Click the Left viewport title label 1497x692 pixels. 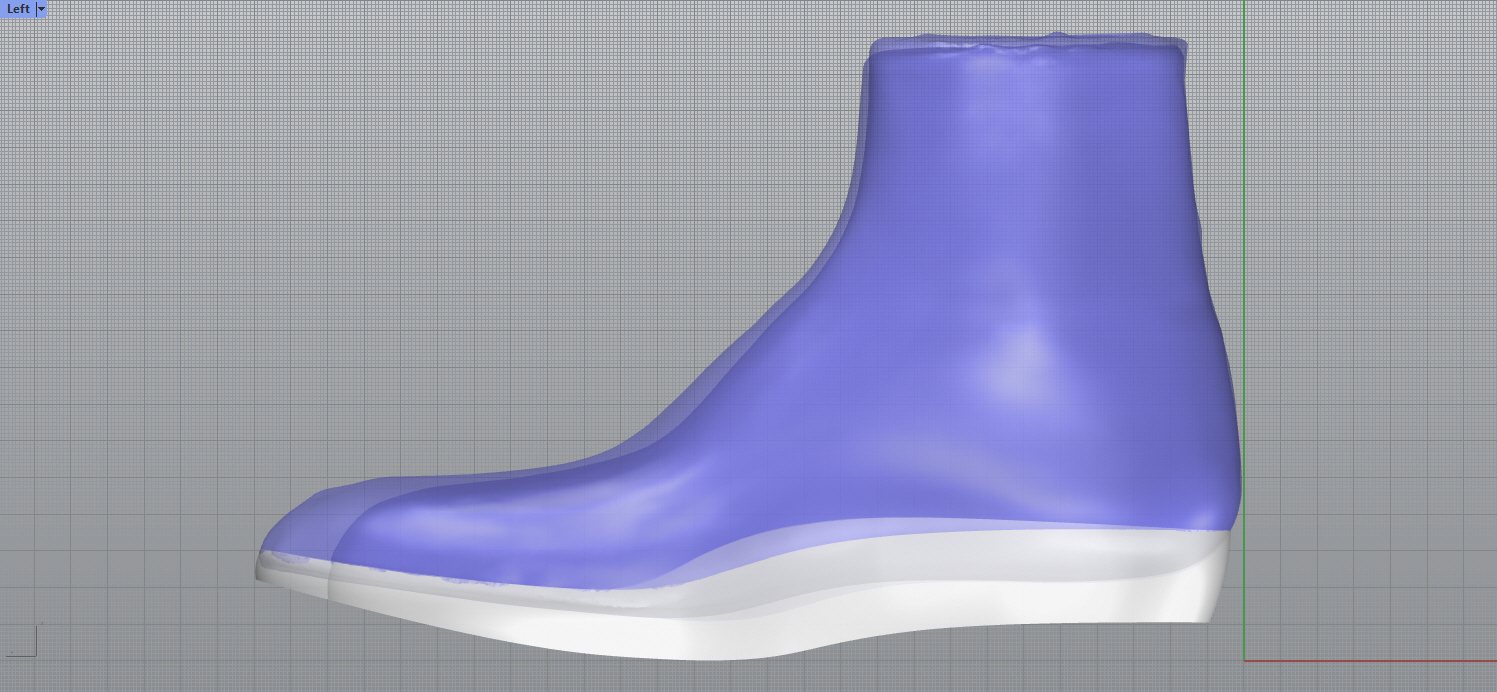[x=18, y=9]
